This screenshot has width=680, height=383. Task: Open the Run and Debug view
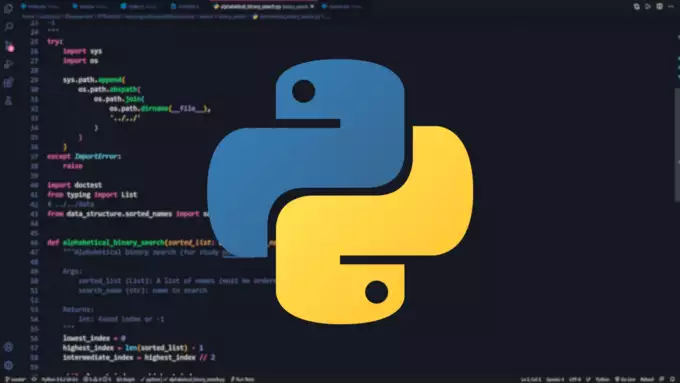8,64
